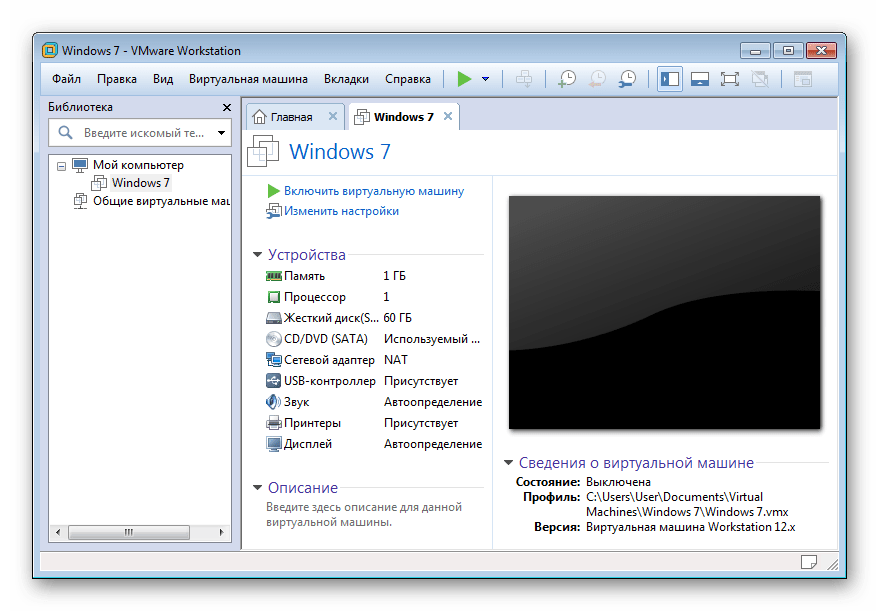The width and height of the screenshot is (879, 611).
Task: Take a snapshot with the clock-plus icon
Action: [x=567, y=79]
